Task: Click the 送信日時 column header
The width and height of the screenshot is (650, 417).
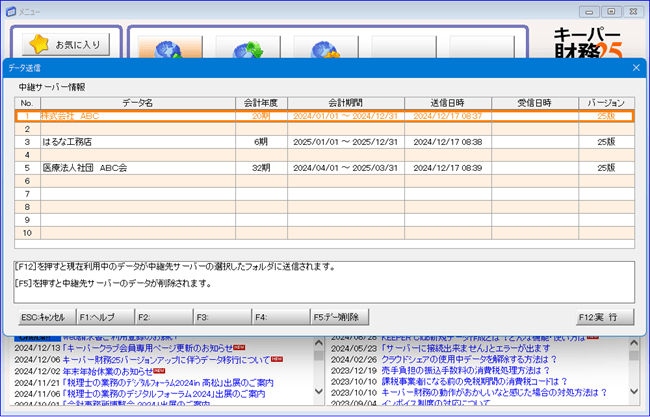Action: (448, 103)
